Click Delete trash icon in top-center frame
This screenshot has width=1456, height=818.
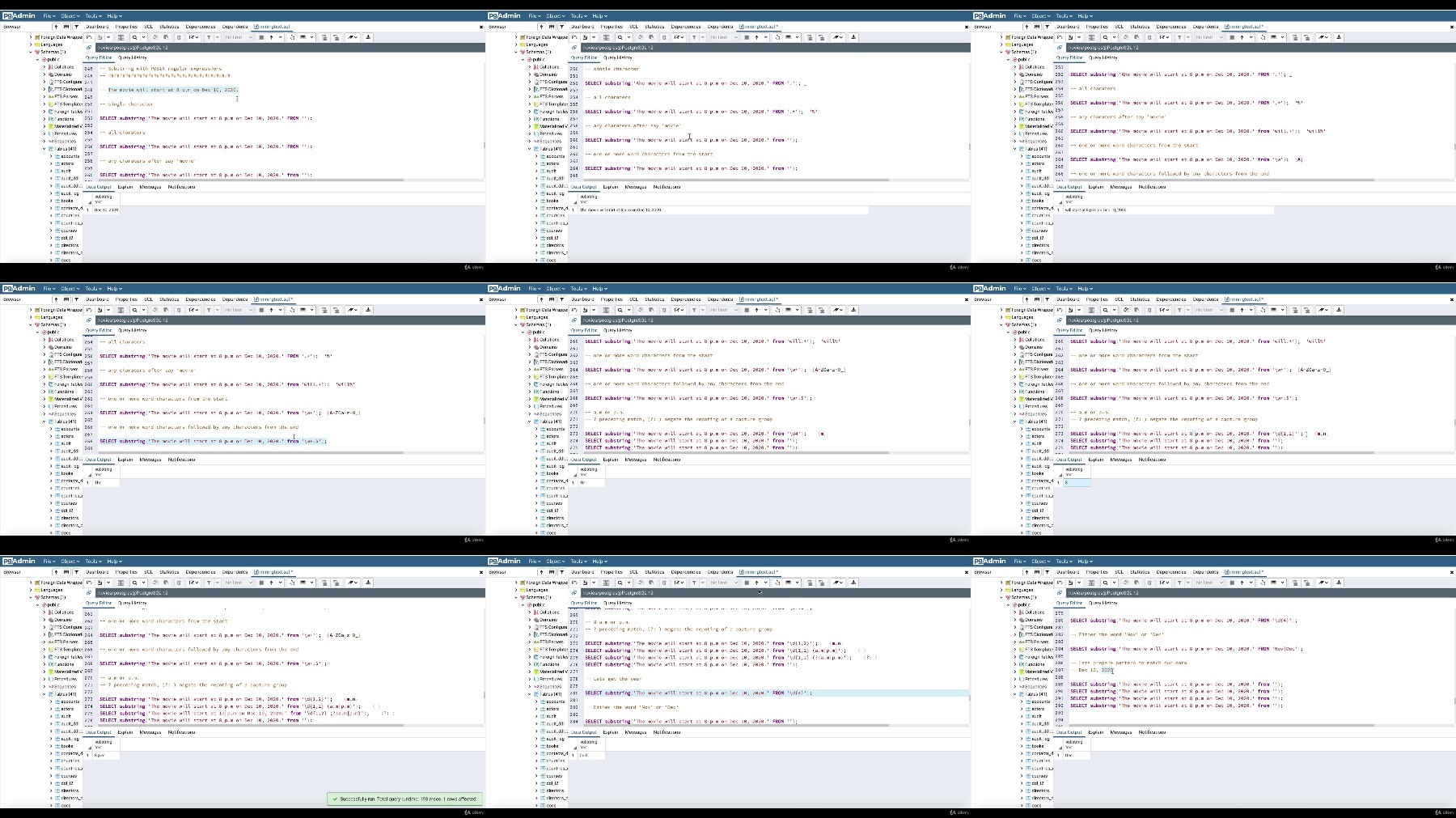click(x=664, y=37)
